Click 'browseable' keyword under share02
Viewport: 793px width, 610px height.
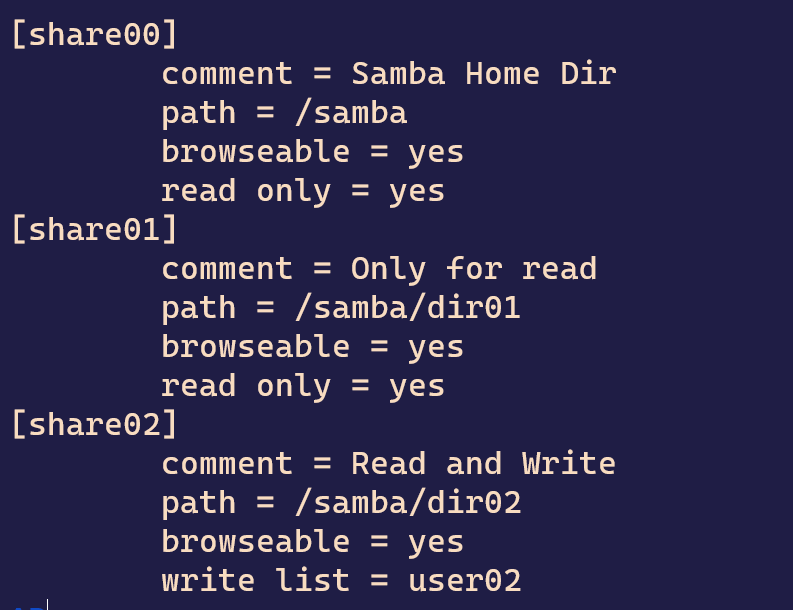pos(255,541)
